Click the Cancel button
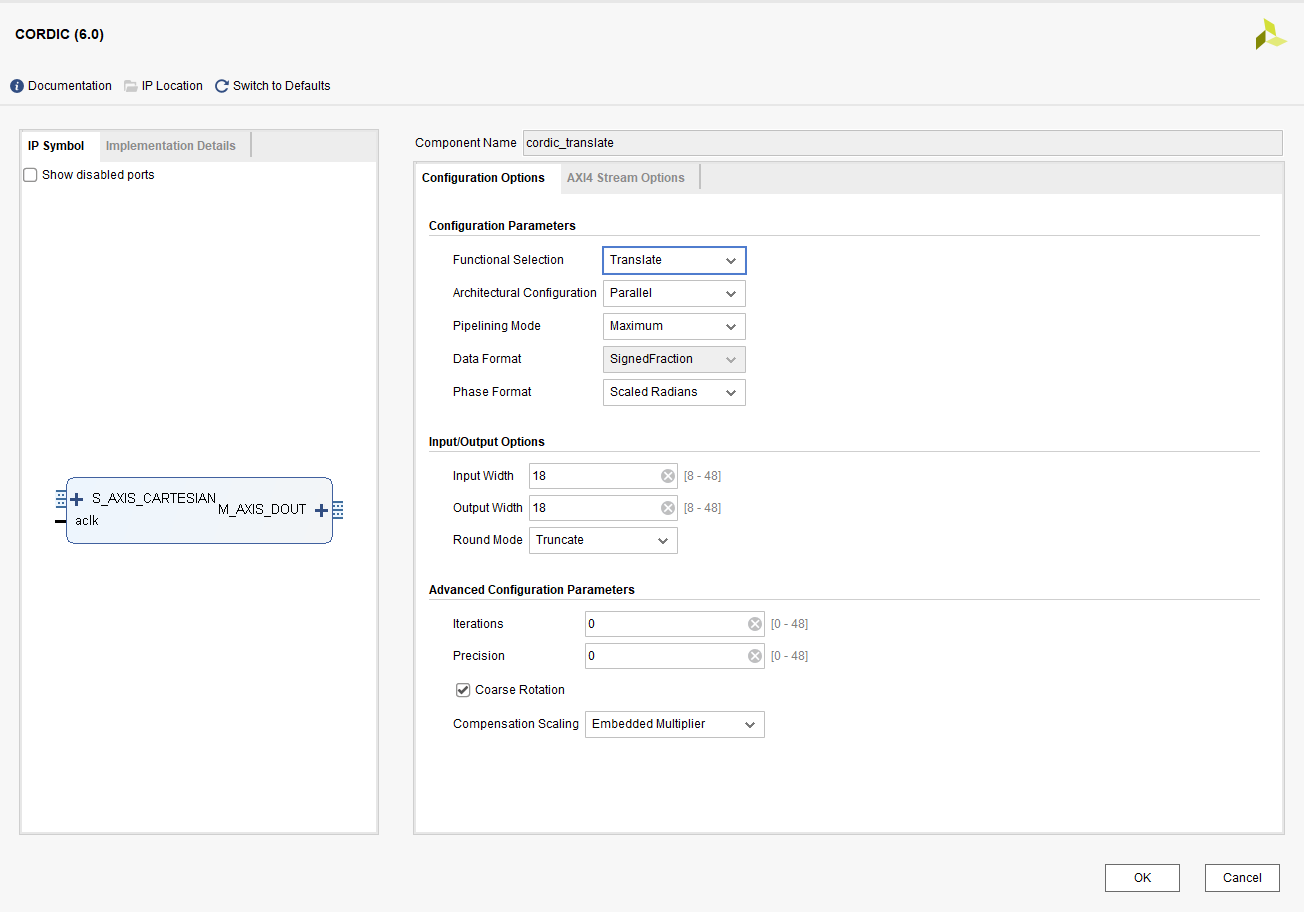This screenshot has height=912, width=1304. 1241,878
